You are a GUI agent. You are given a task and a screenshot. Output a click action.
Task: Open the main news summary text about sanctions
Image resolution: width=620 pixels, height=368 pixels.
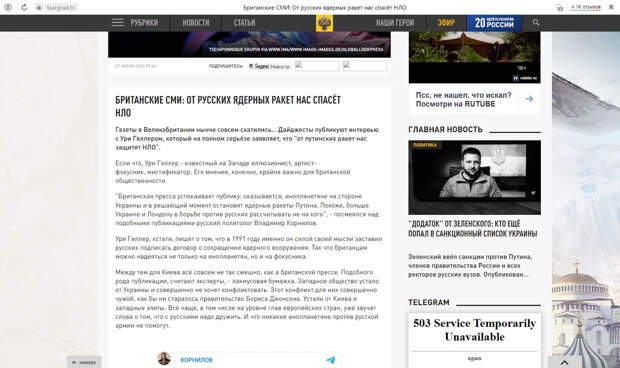(469, 265)
